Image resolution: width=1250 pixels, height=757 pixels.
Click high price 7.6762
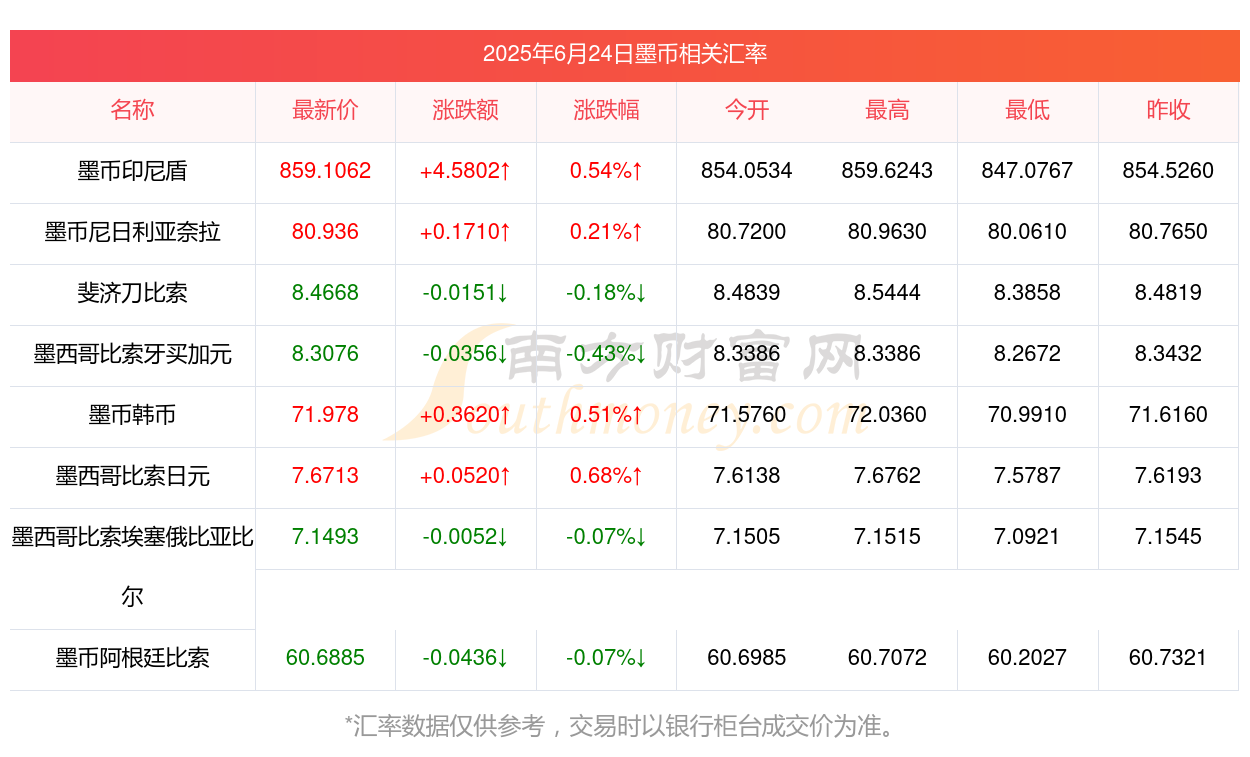click(887, 476)
